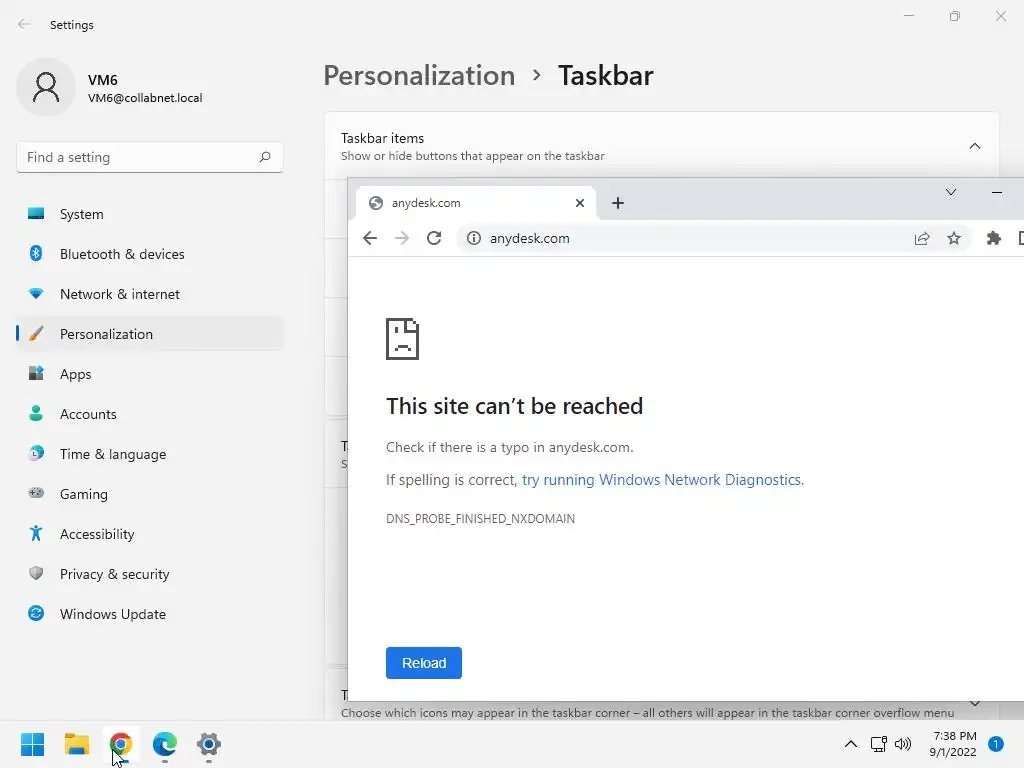Screen dimensions: 1024x768
Task: Restore the Settings window size
Action: 955,16
